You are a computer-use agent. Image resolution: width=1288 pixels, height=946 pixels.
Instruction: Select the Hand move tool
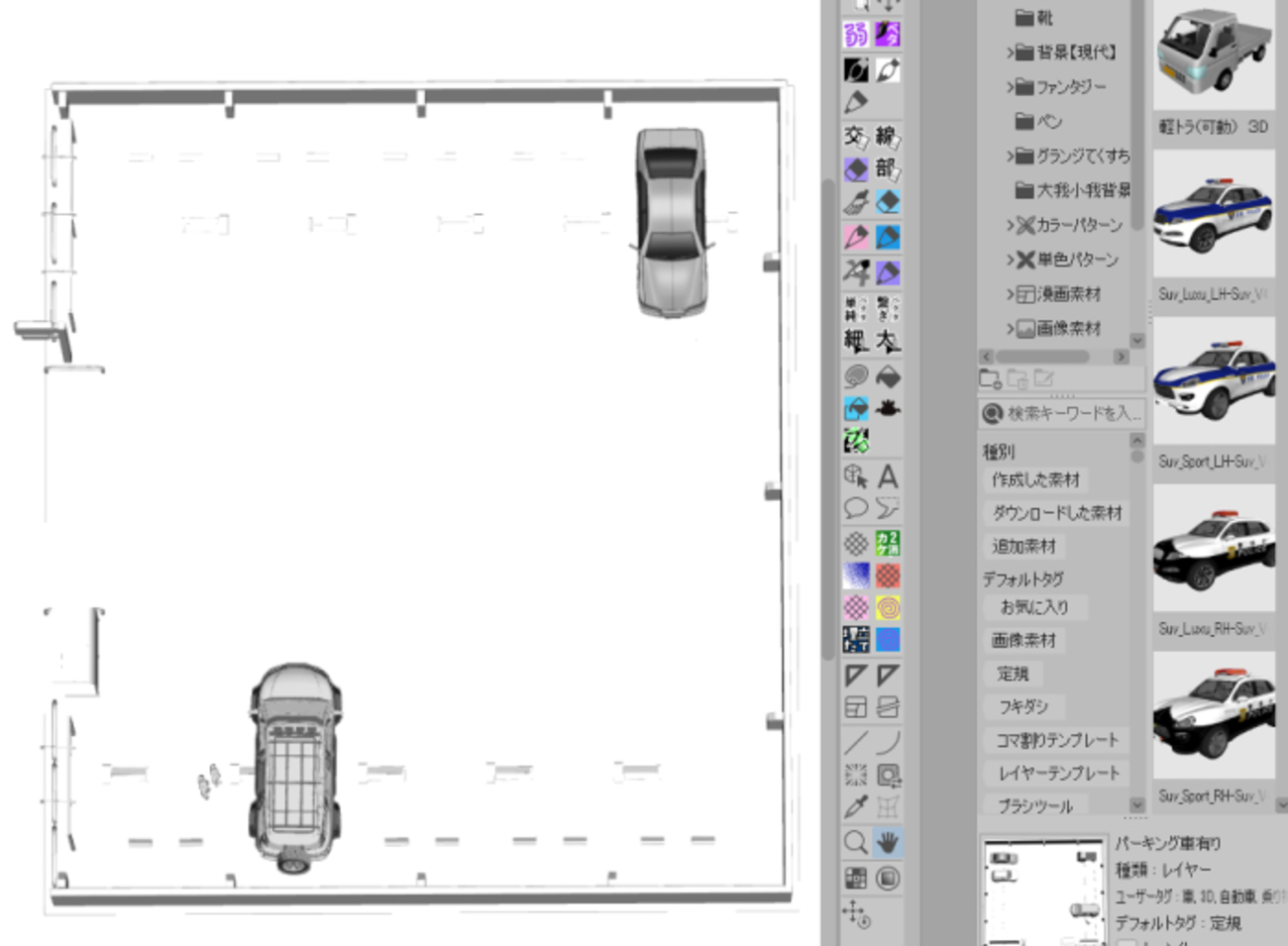[x=888, y=843]
